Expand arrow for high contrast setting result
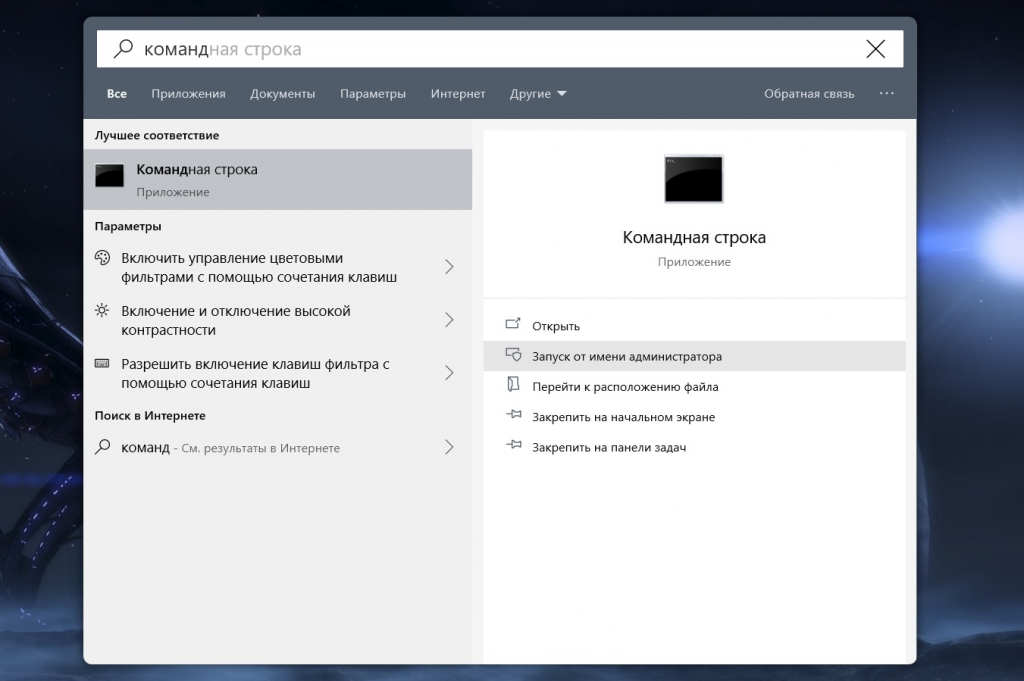This screenshot has height=681, width=1024. pyautogui.click(x=449, y=319)
